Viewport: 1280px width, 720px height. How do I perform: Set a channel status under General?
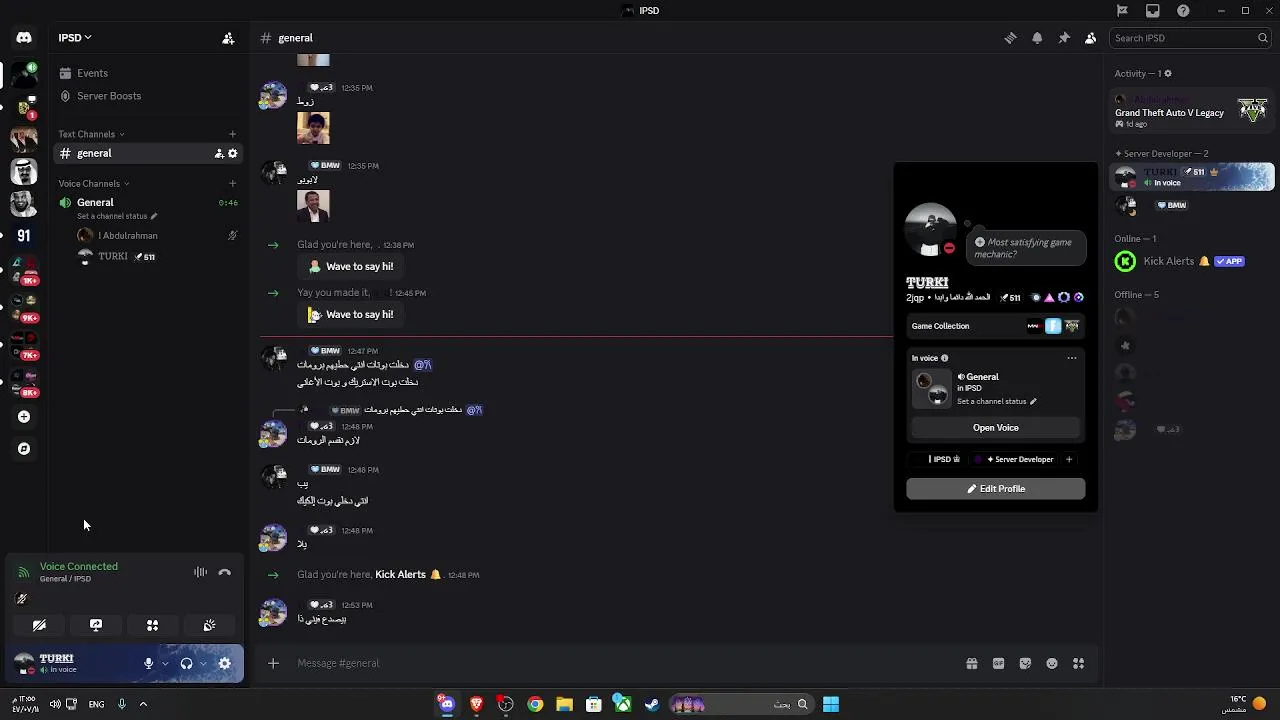[x=116, y=216]
